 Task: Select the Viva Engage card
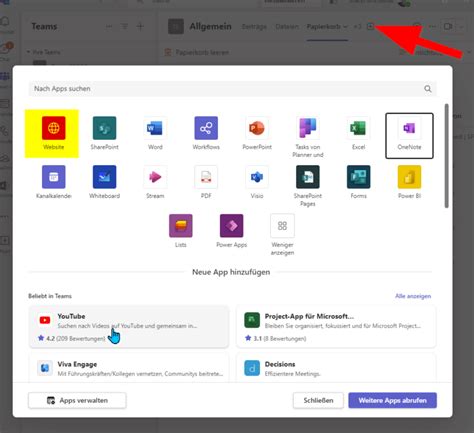click(129, 368)
